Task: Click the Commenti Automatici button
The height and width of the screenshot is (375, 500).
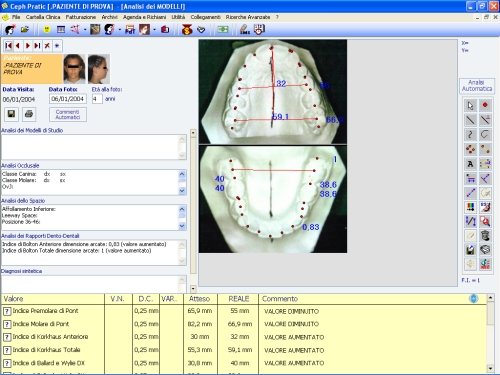Action: coord(68,114)
